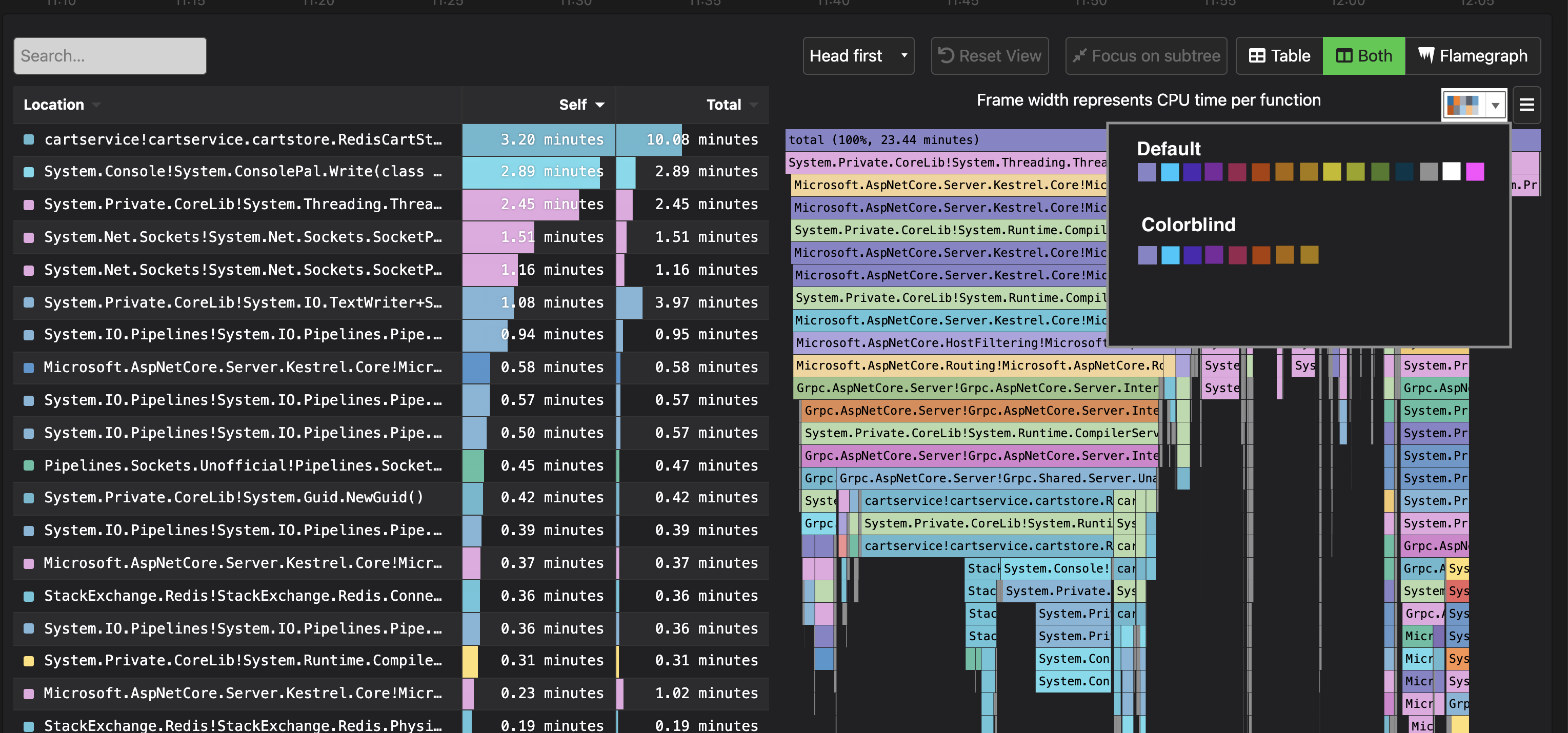Click the green square icon beside Pipelines.Sockets row

(x=28, y=465)
